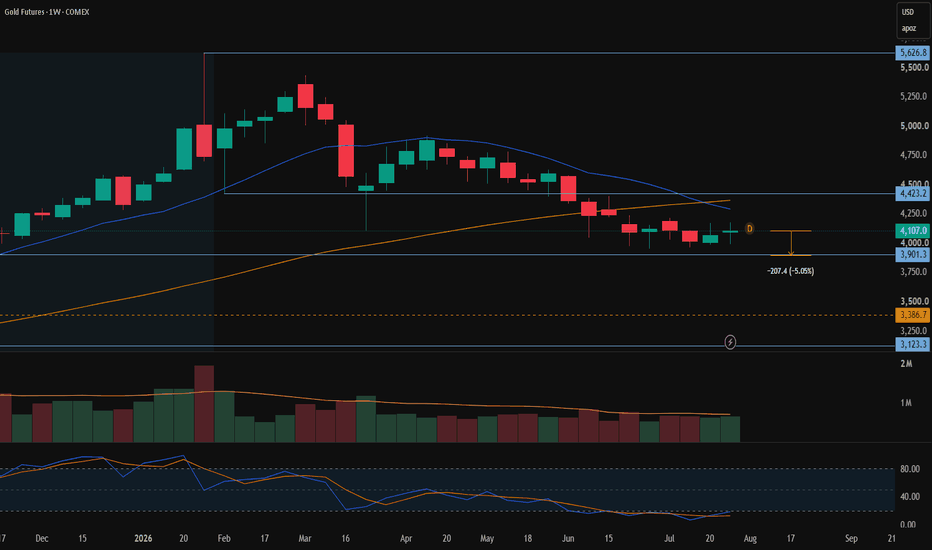Click the Apr label on time axis
Image resolution: width=932 pixels, height=550 pixels.
(x=406, y=539)
